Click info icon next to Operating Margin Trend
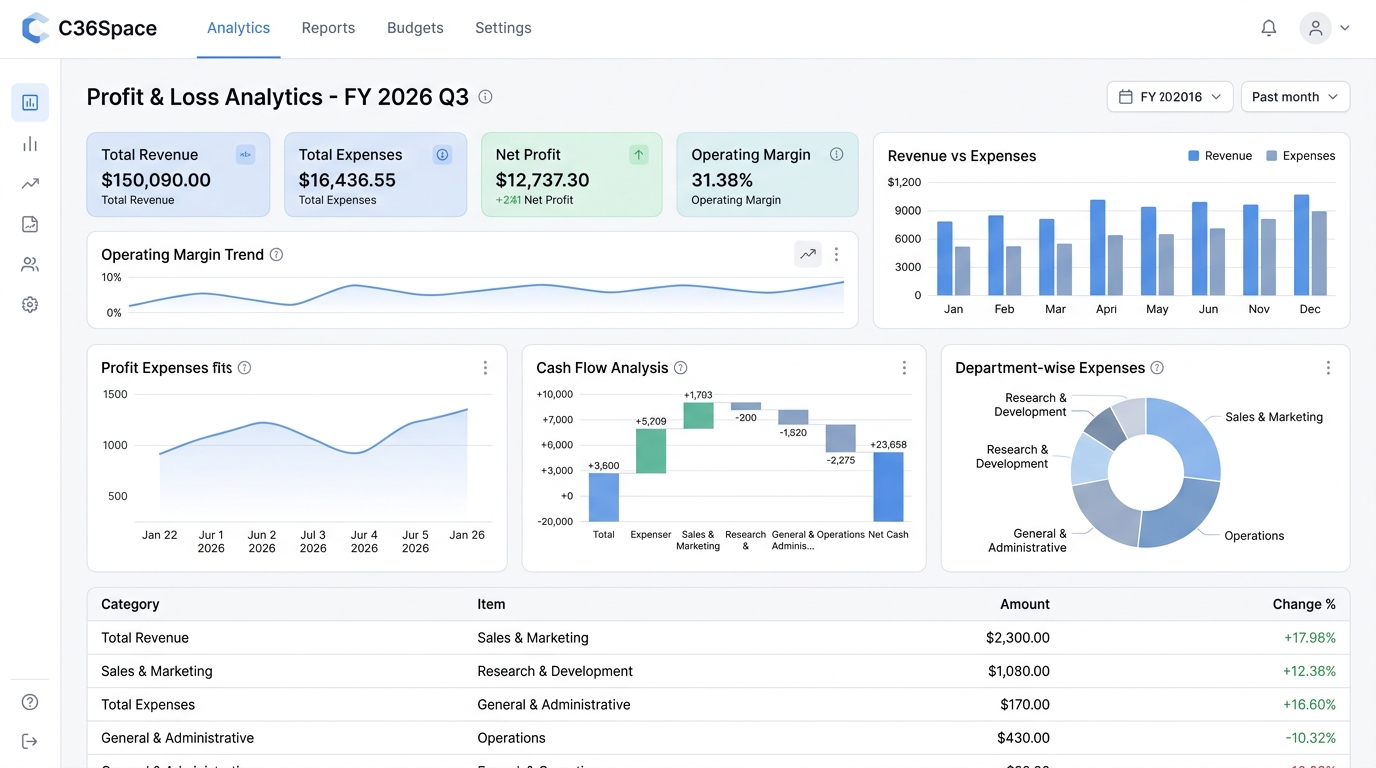Viewport: 1376px width, 768px height. (276, 255)
